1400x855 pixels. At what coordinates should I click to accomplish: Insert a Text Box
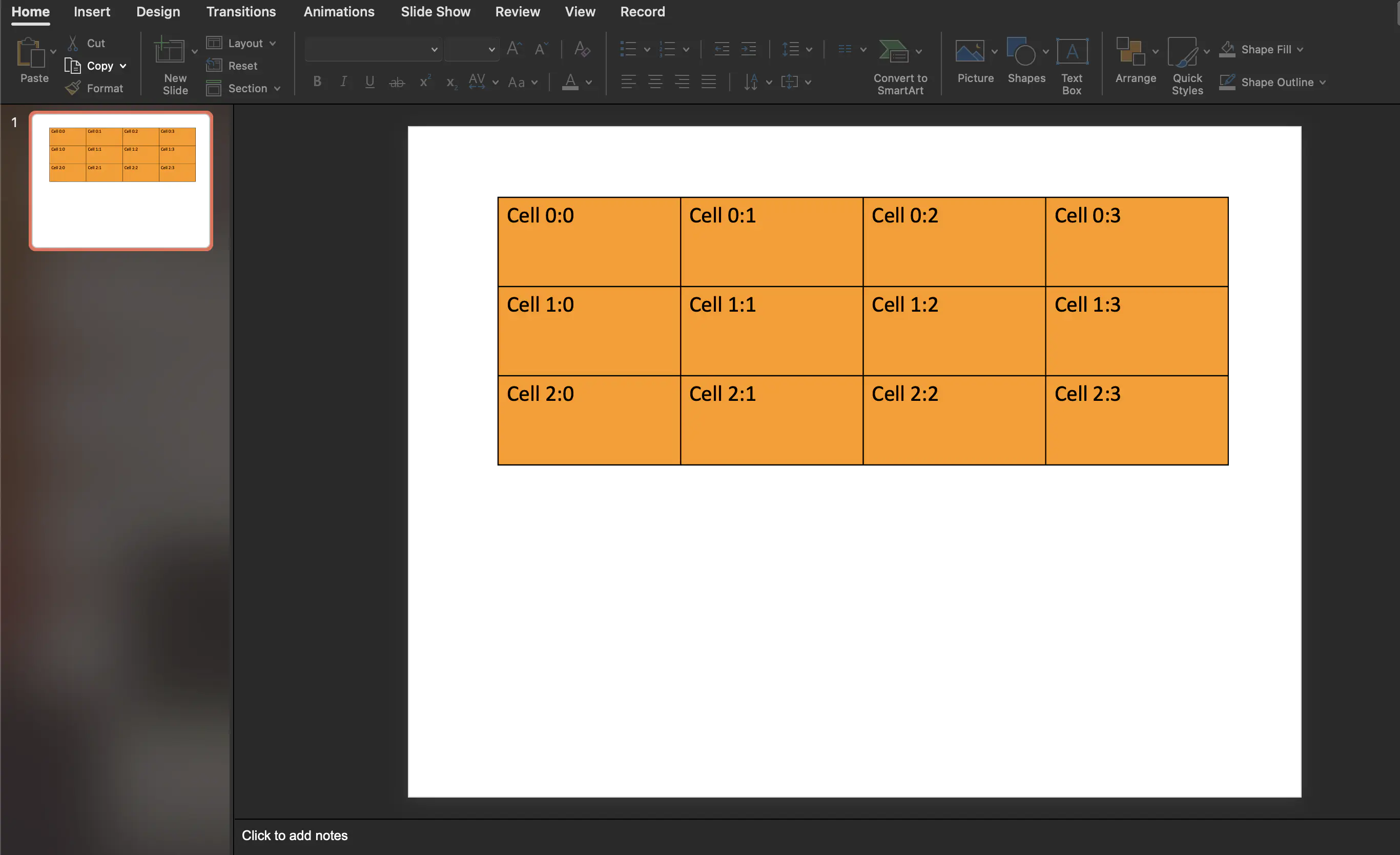click(x=1072, y=53)
